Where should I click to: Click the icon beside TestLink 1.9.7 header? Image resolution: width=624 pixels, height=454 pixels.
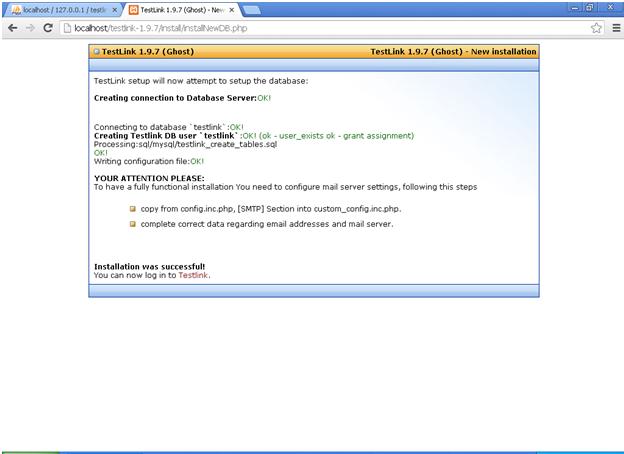[96, 51]
